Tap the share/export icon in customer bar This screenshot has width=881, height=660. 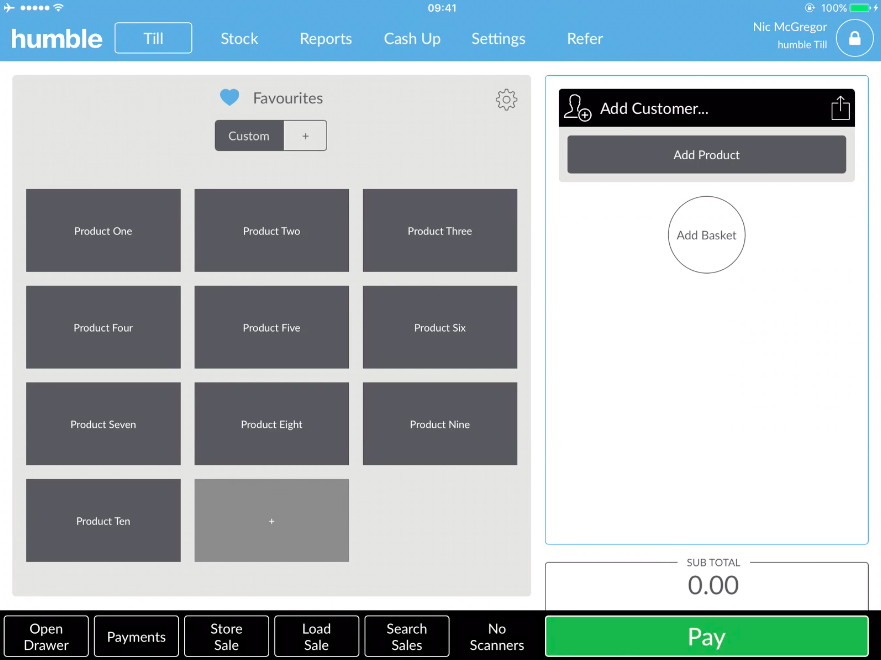840,107
